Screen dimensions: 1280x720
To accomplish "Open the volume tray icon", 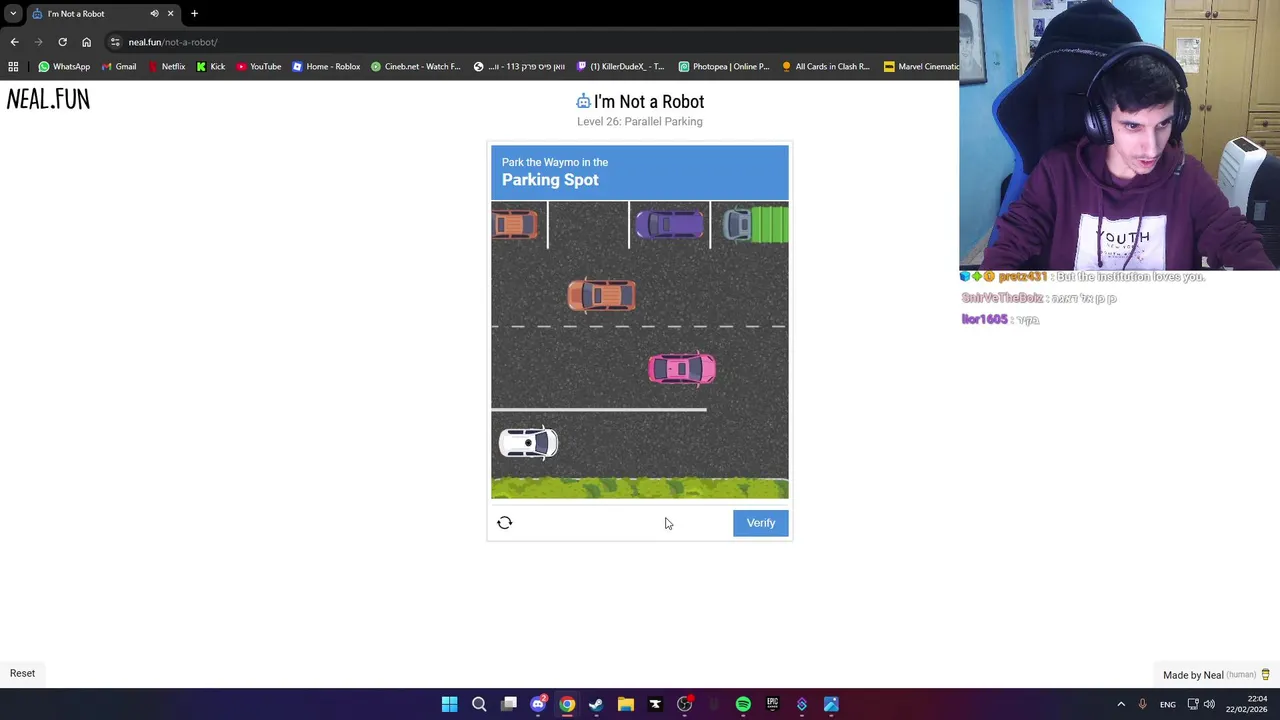I will pyautogui.click(x=1209, y=704).
